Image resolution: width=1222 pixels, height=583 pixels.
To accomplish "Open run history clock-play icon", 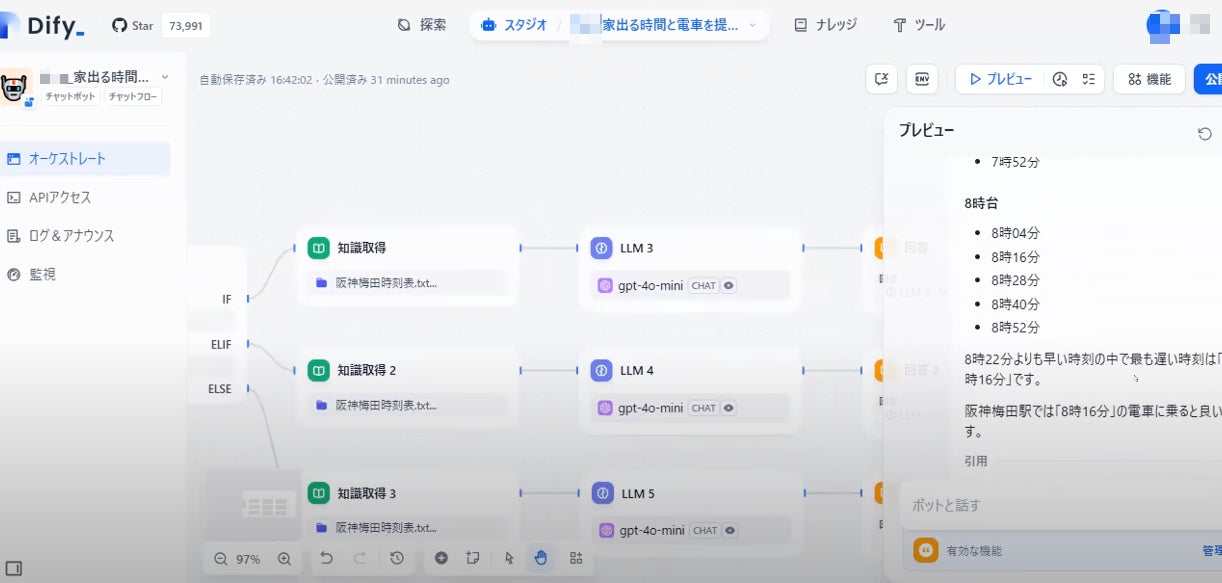I will point(1060,79).
